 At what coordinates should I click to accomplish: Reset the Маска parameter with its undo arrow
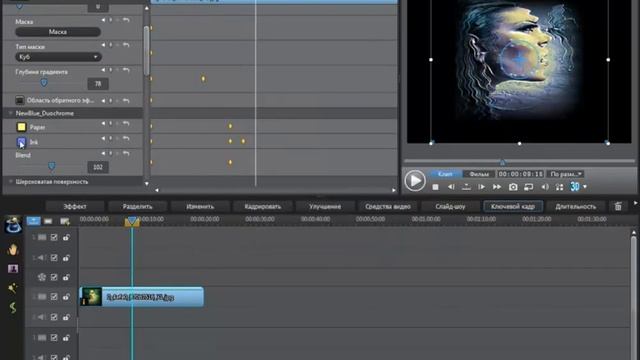(x=127, y=20)
